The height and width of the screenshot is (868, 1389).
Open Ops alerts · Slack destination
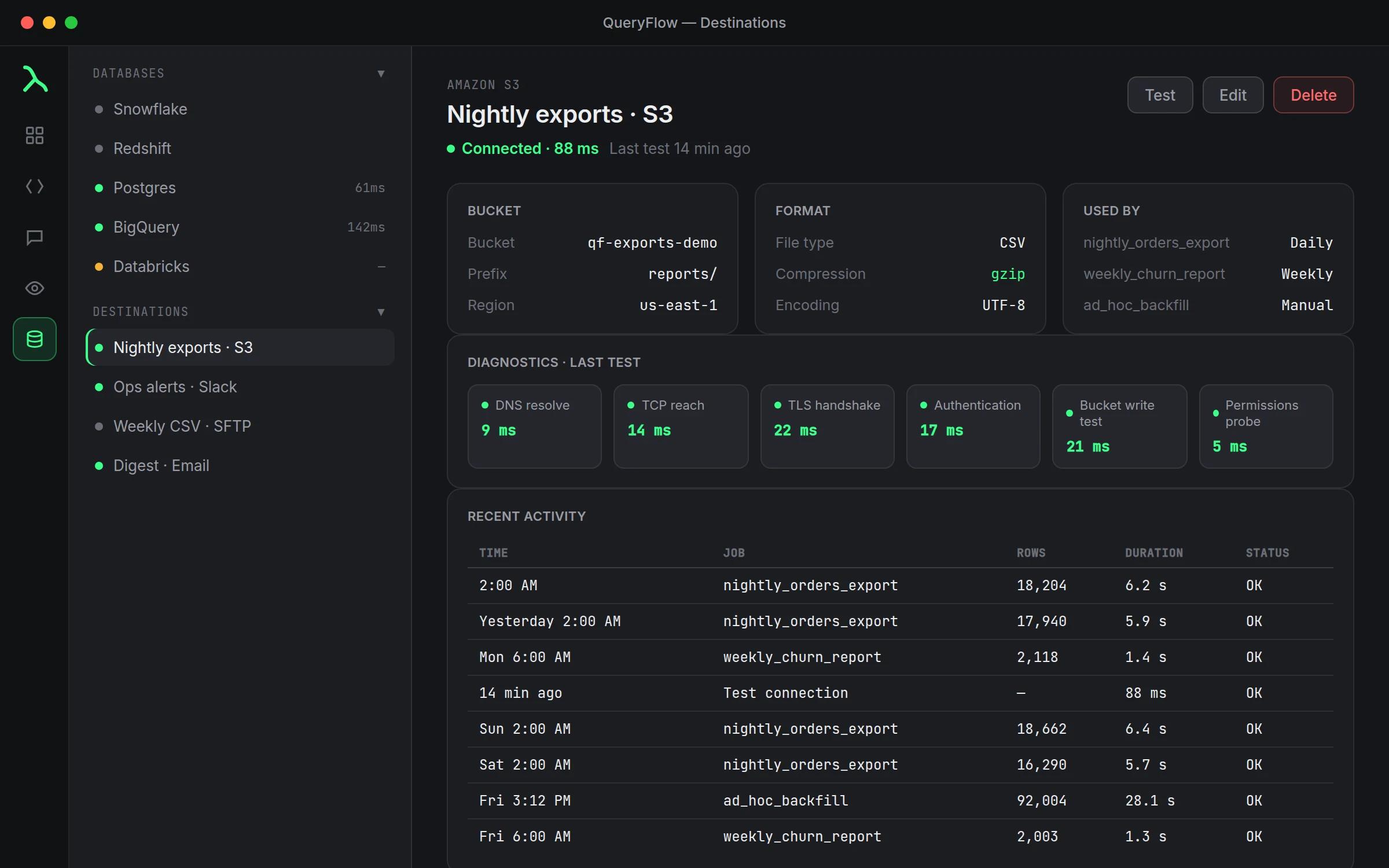tap(240, 387)
